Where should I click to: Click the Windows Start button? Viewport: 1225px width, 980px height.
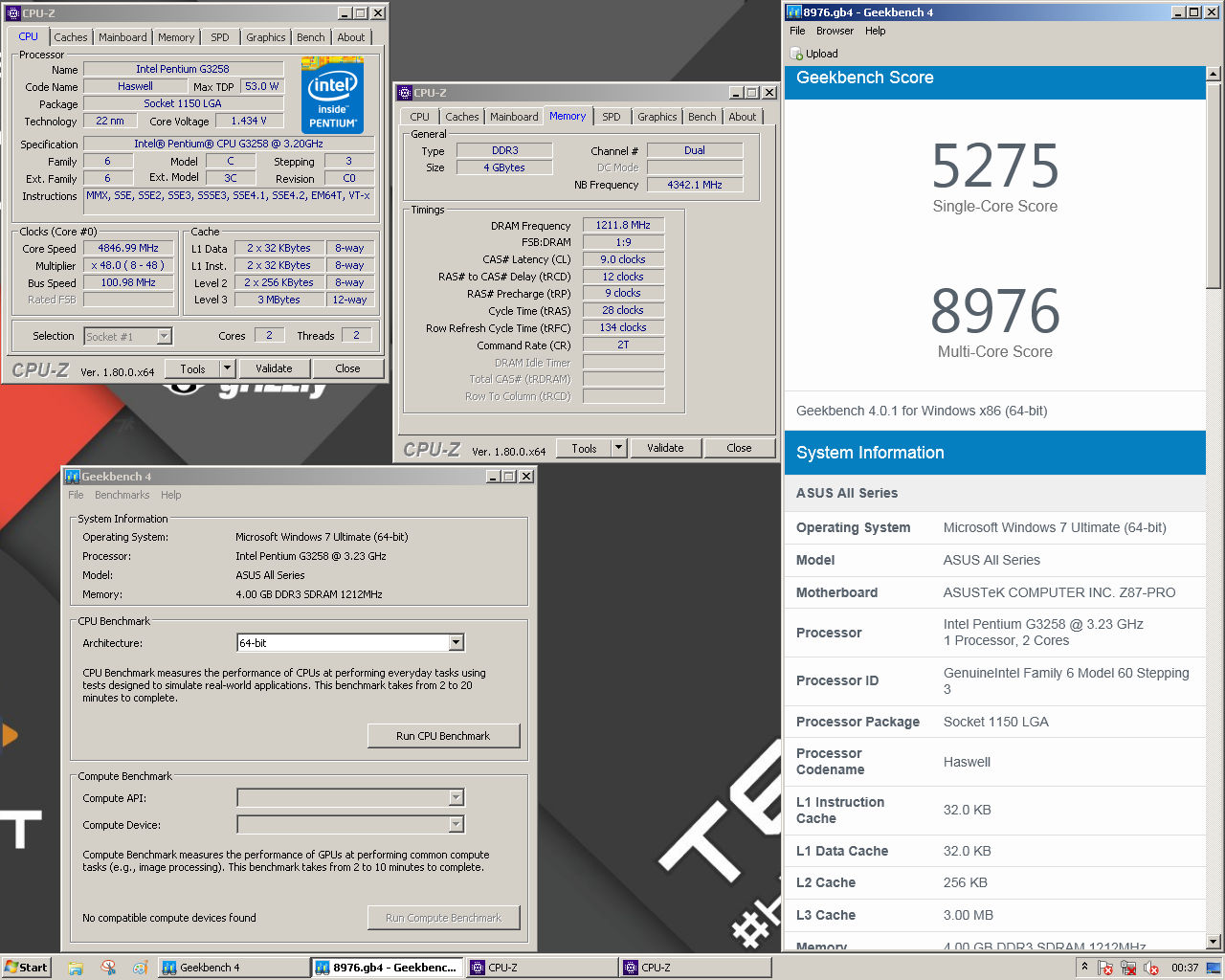[x=26, y=968]
